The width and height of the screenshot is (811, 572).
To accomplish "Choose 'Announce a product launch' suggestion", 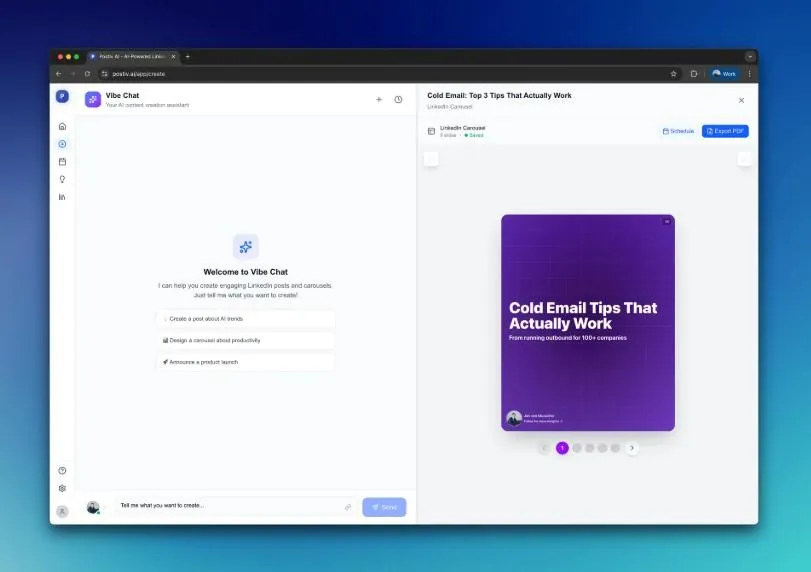I will 246,362.
